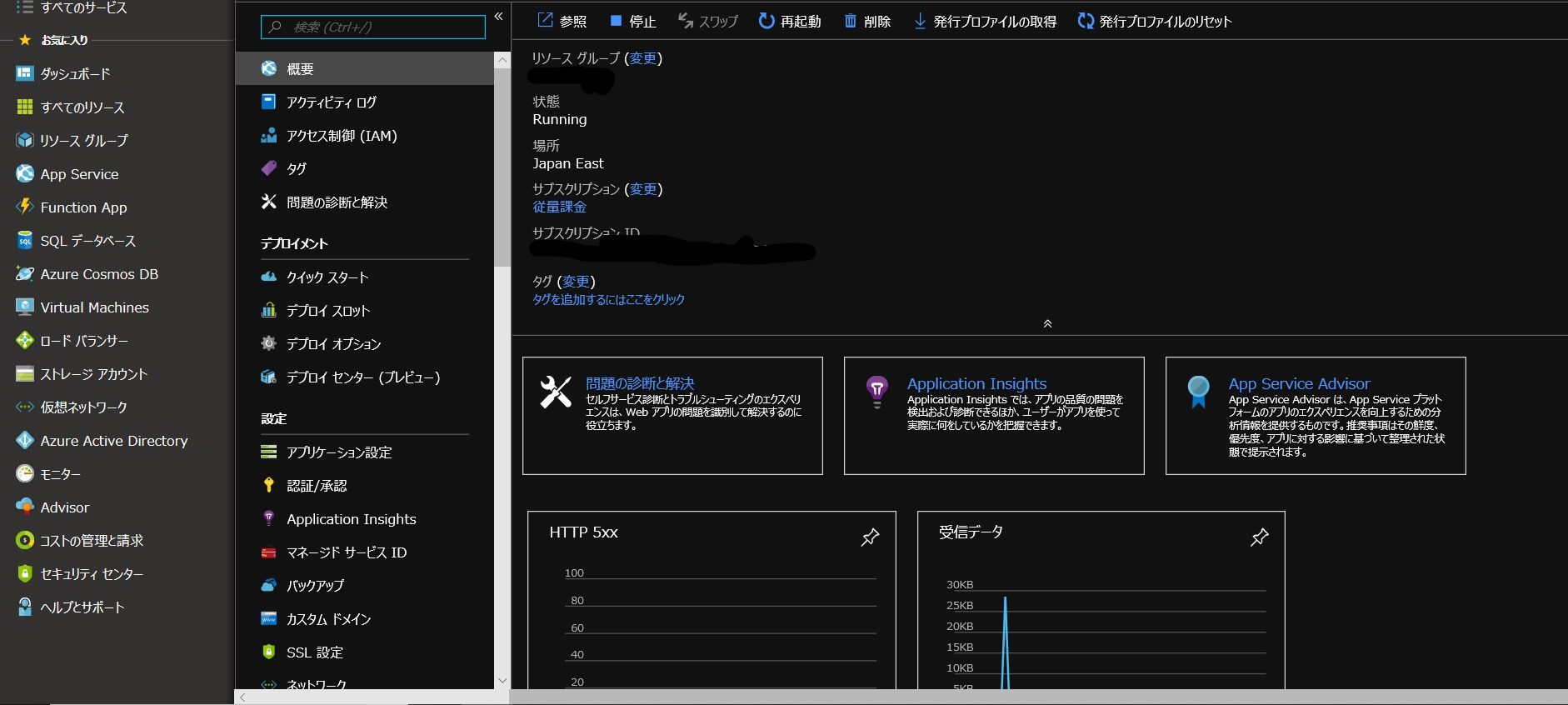Screen dimensions: 1568x705
Task: Click the リソース グループ cube icon
Action: pos(25,140)
